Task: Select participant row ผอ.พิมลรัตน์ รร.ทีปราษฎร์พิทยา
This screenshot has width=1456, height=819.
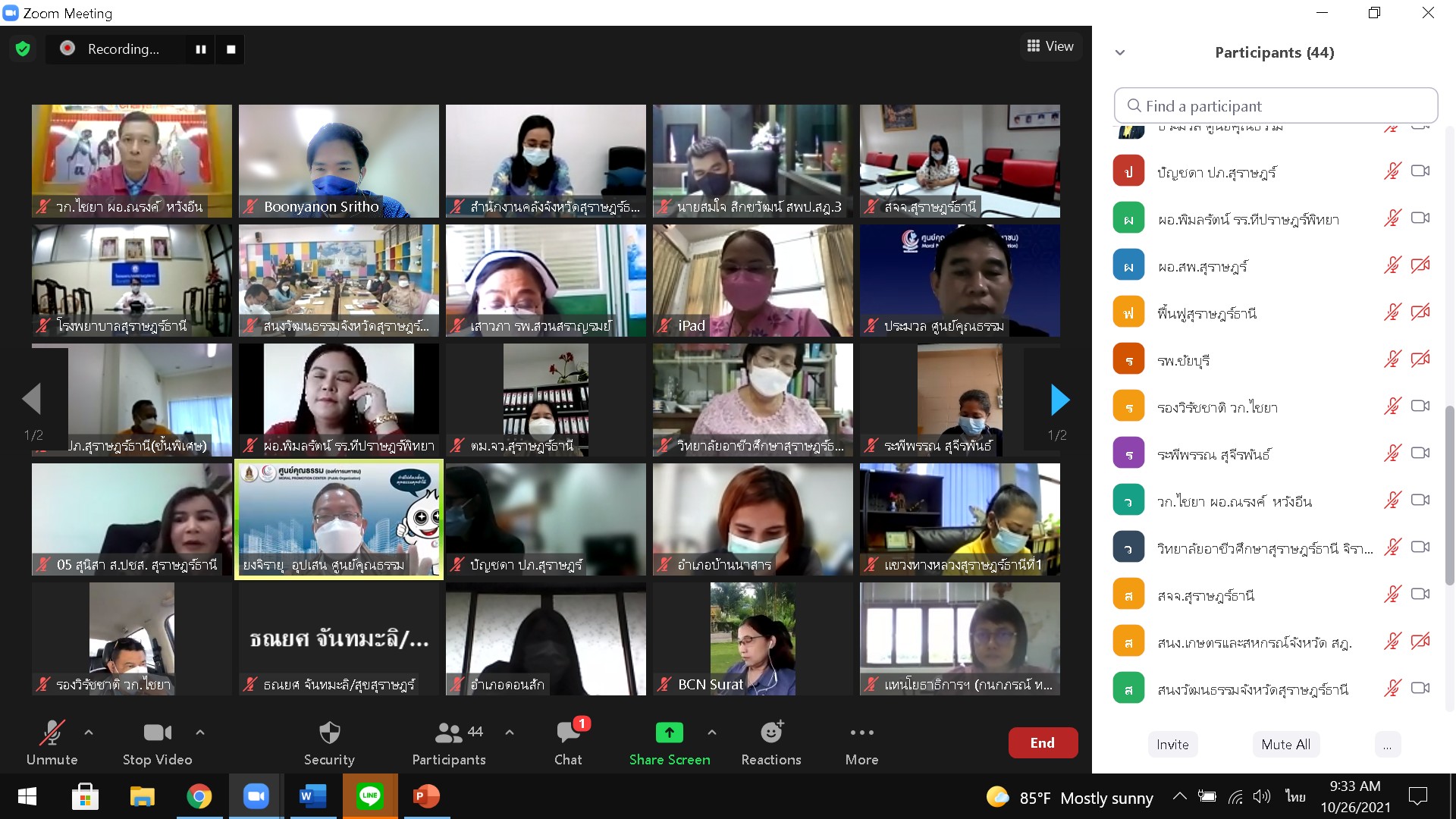Action: click(1276, 219)
